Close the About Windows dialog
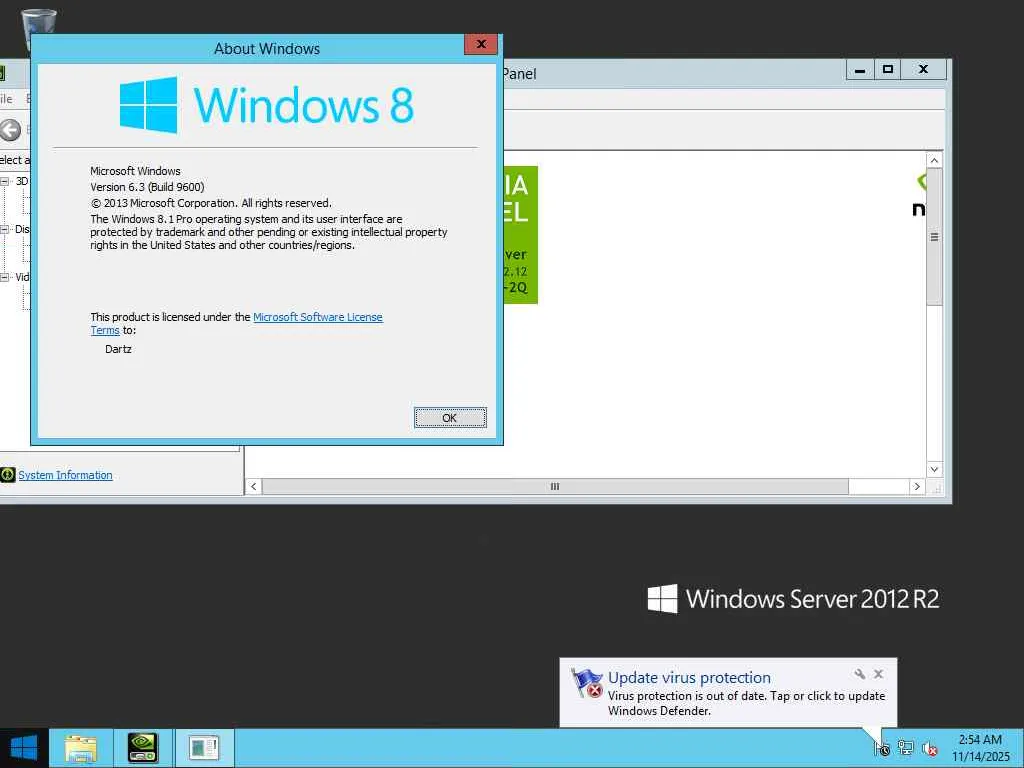 [x=481, y=44]
